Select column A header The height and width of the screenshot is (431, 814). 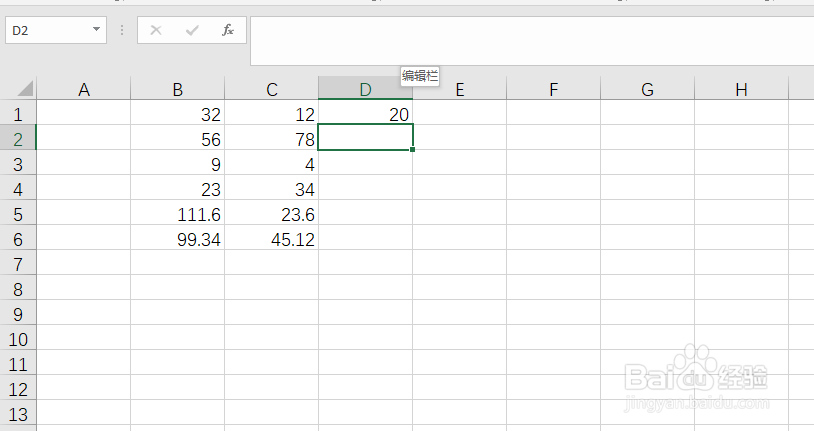tap(84, 88)
